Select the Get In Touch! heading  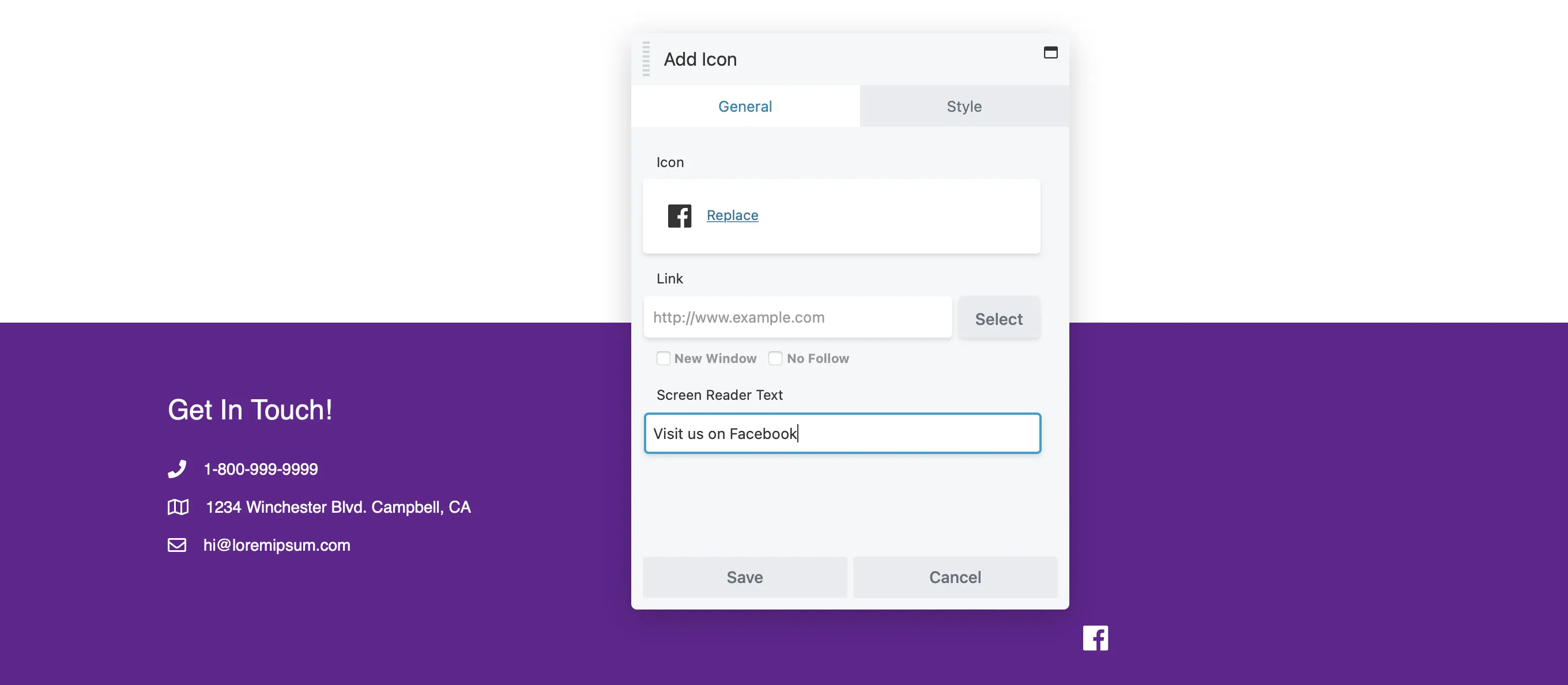(250, 410)
